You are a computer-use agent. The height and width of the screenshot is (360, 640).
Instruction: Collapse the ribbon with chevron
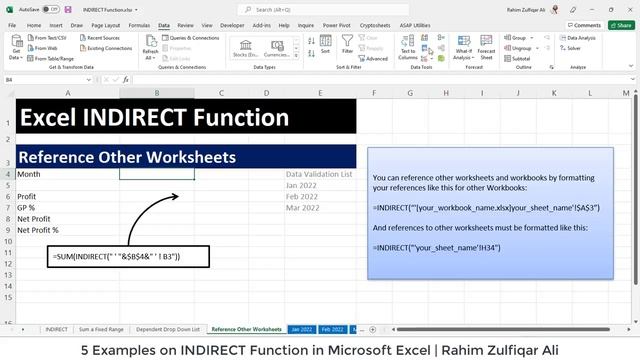tap(631, 66)
